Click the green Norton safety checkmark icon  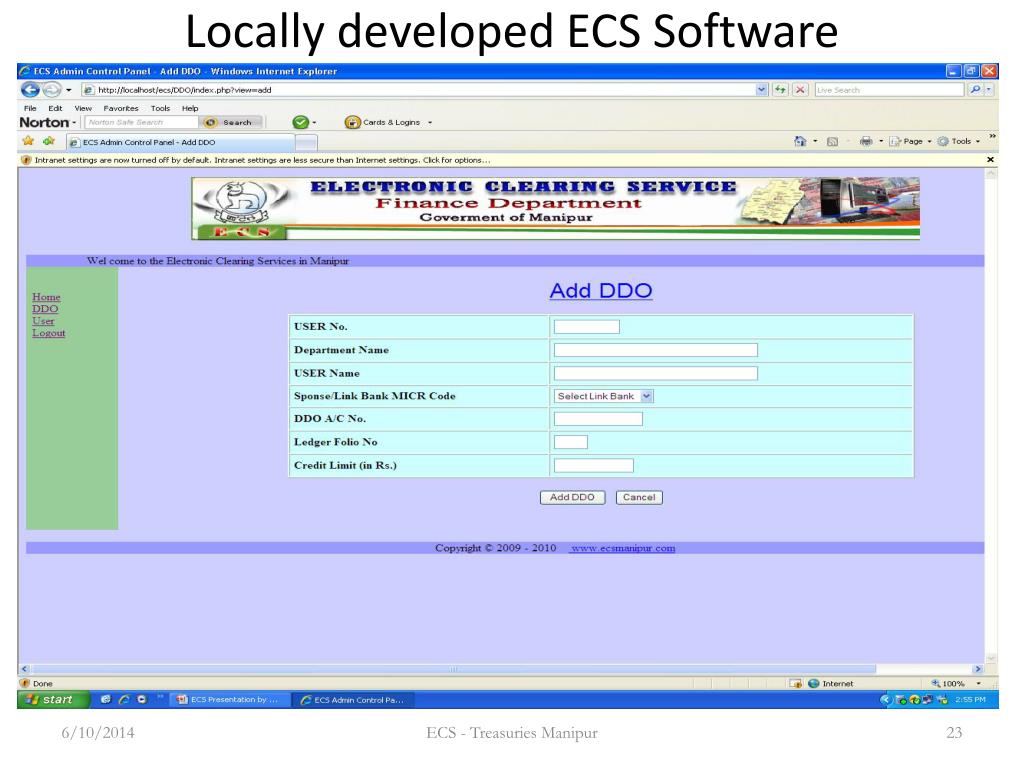[x=300, y=122]
